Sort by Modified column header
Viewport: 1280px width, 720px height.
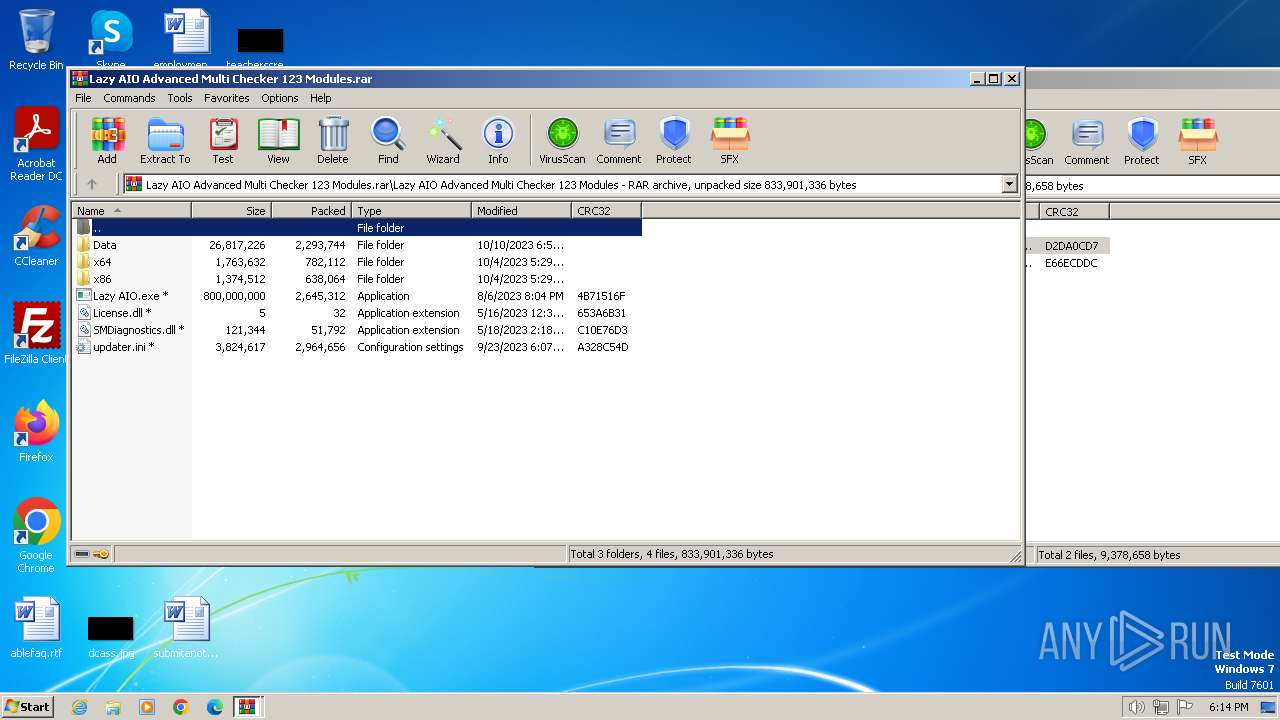point(521,211)
